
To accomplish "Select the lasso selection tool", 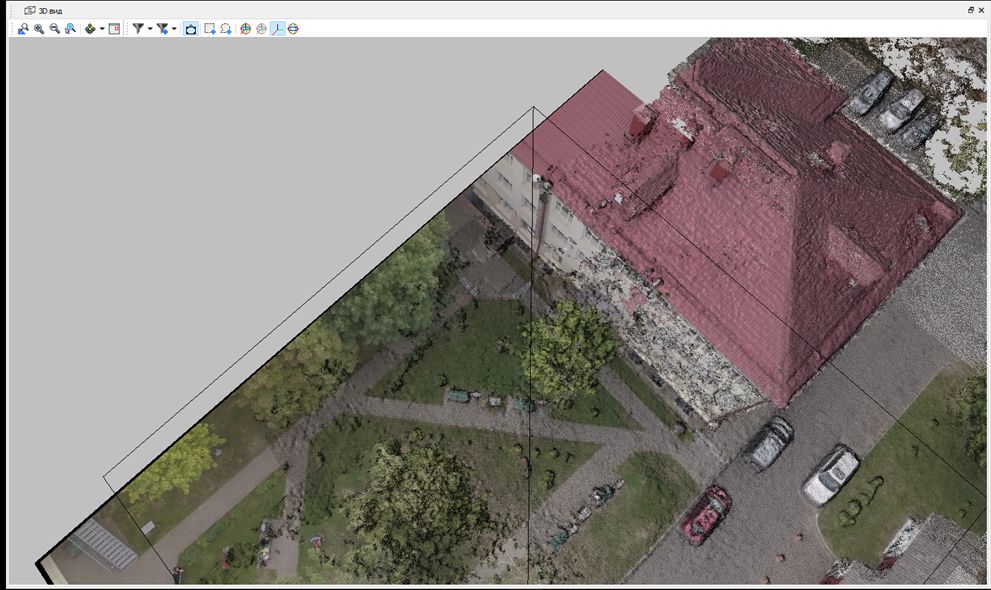I will pyautogui.click(x=226, y=29).
